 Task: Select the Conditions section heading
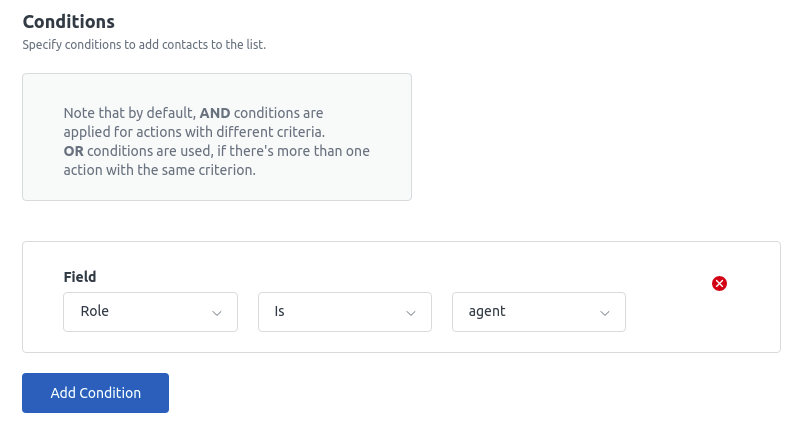[x=69, y=21]
